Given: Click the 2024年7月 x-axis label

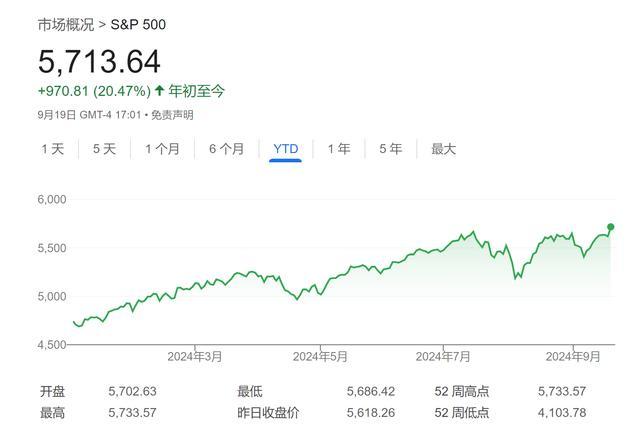Looking at the screenshot, I should click(443, 356).
